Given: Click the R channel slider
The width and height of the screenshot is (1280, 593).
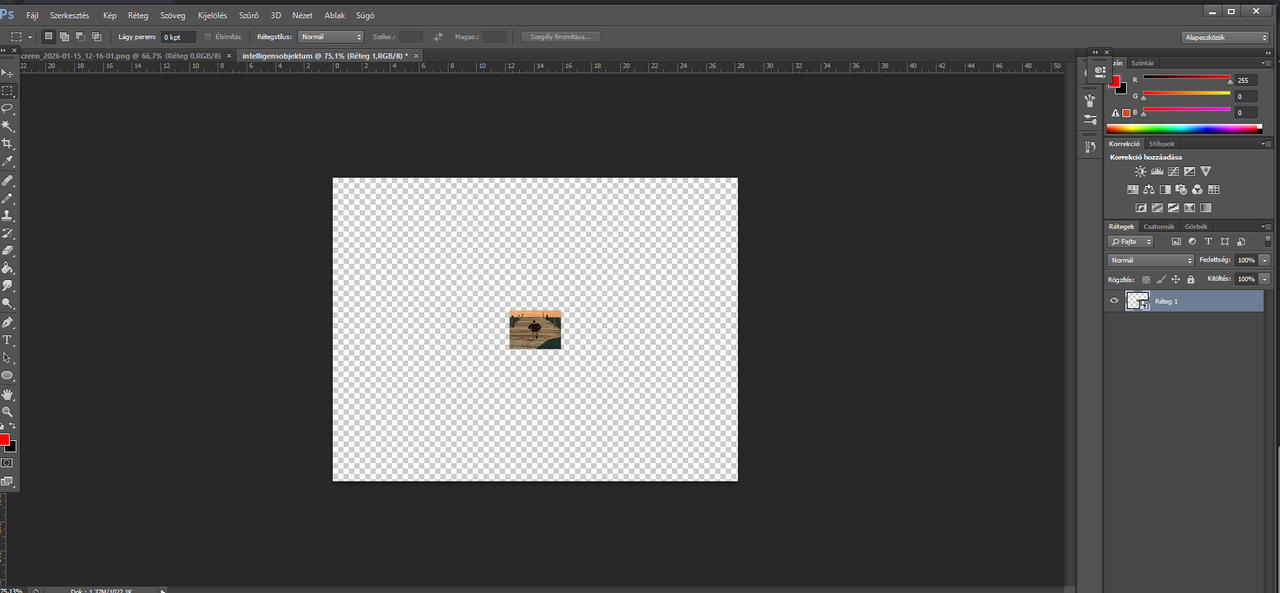Looking at the screenshot, I should [1187, 78].
